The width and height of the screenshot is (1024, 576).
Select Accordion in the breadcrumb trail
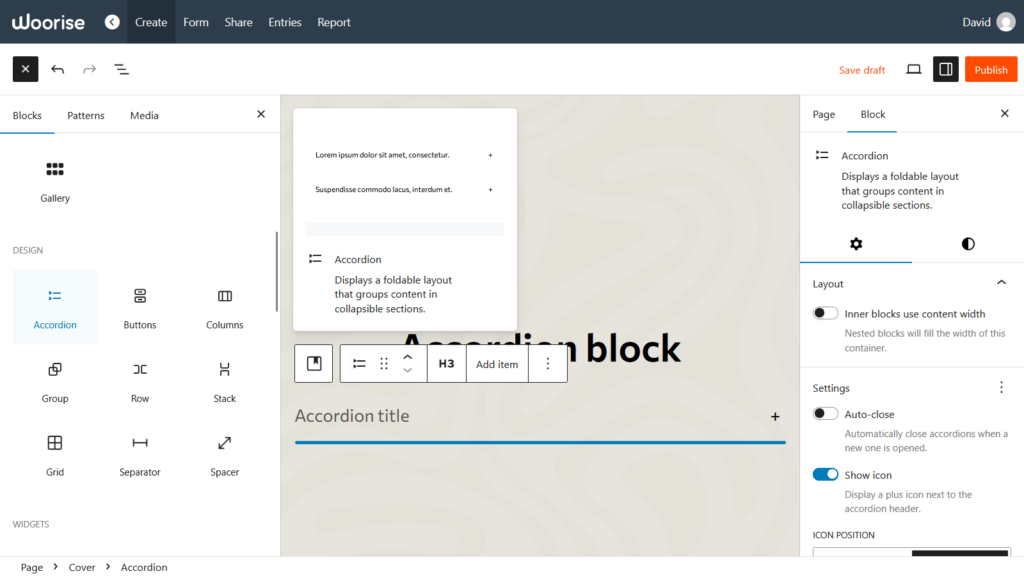click(x=143, y=567)
